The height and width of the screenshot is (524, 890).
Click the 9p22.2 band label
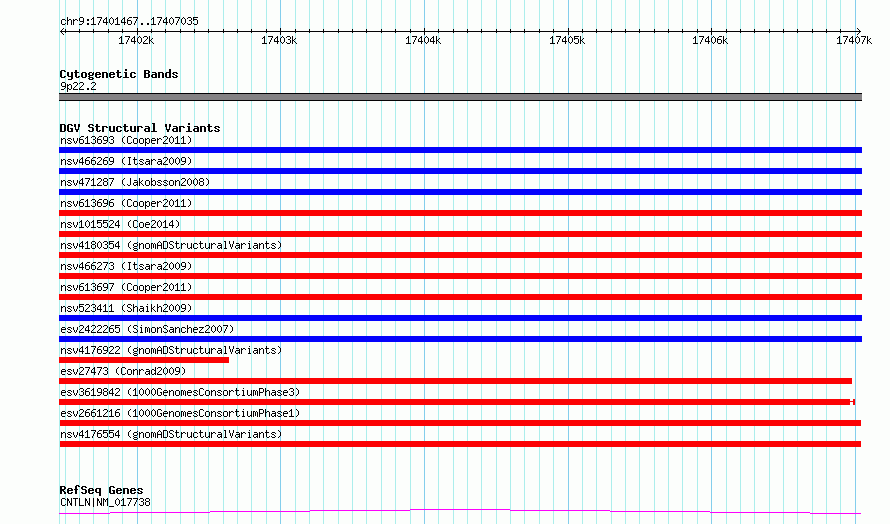tap(78, 86)
